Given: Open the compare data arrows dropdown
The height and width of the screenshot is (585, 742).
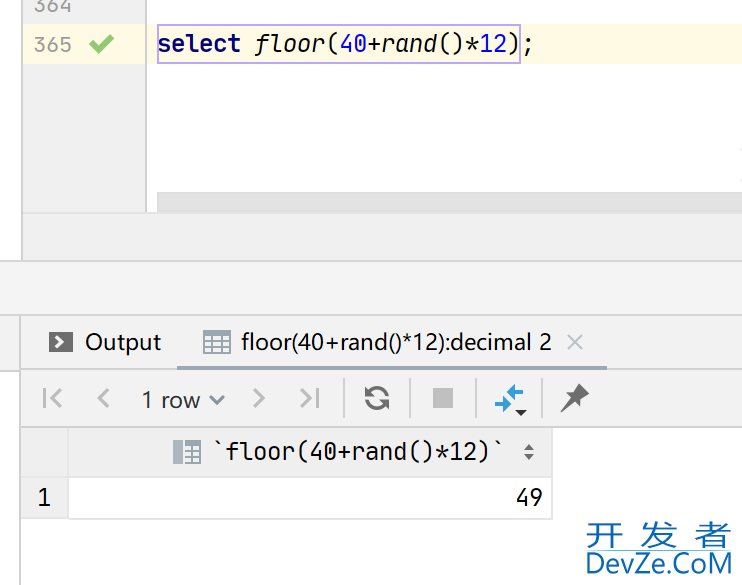Looking at the screenshot, I should pyautogui.click(x=510, y=399).
